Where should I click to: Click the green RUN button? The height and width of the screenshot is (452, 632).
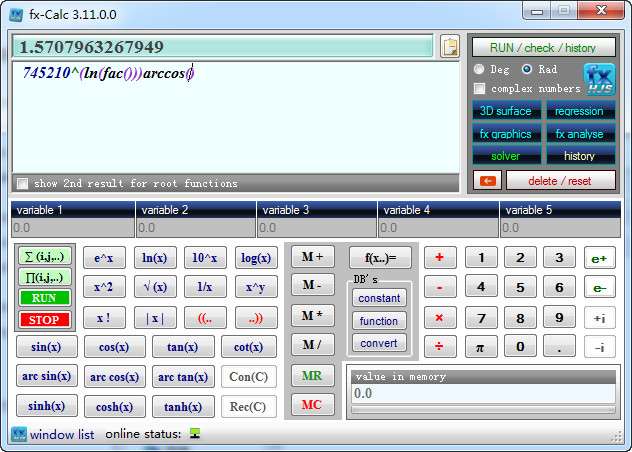44,298
